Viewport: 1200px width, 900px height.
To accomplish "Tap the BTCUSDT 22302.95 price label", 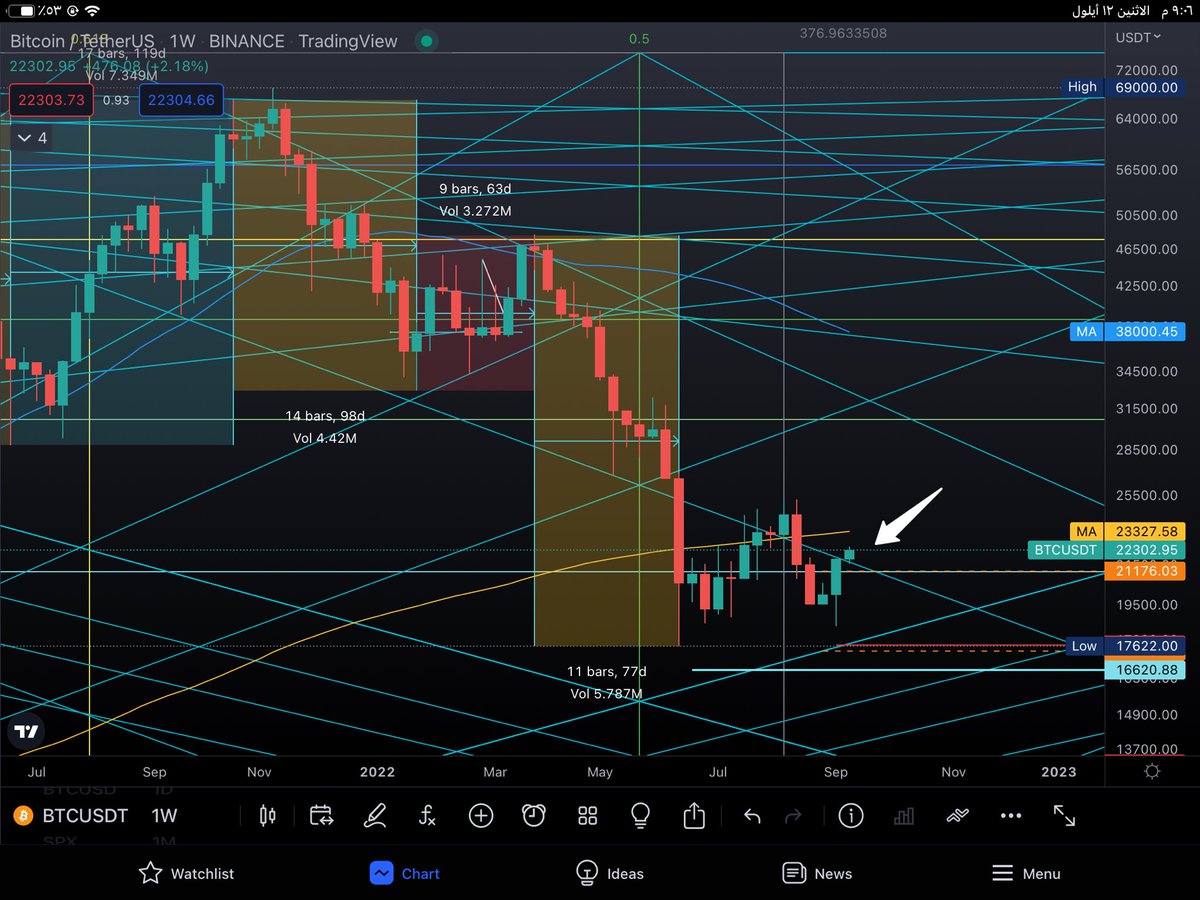I will click(x=1106, y=550).
